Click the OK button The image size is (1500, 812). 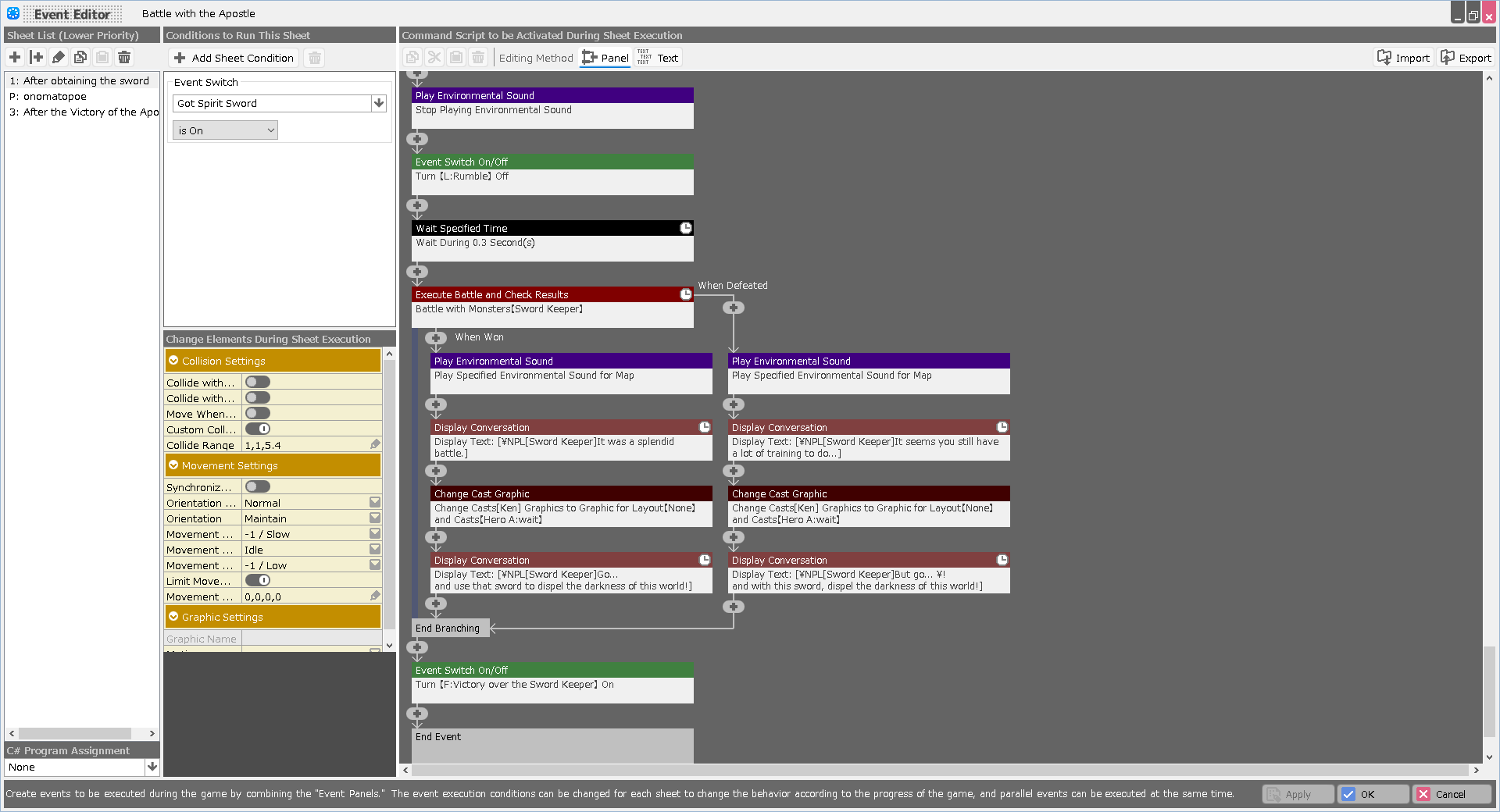coord(1373,794)
